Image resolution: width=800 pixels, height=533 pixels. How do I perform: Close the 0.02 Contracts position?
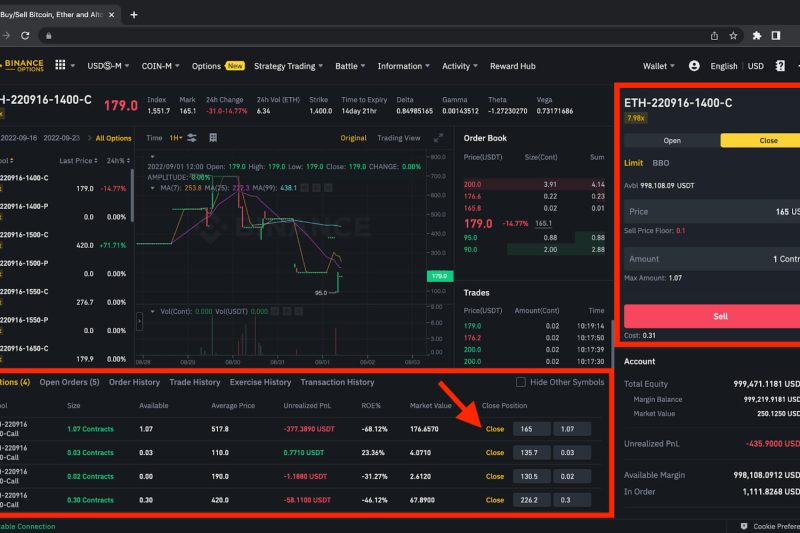(495, 476)
